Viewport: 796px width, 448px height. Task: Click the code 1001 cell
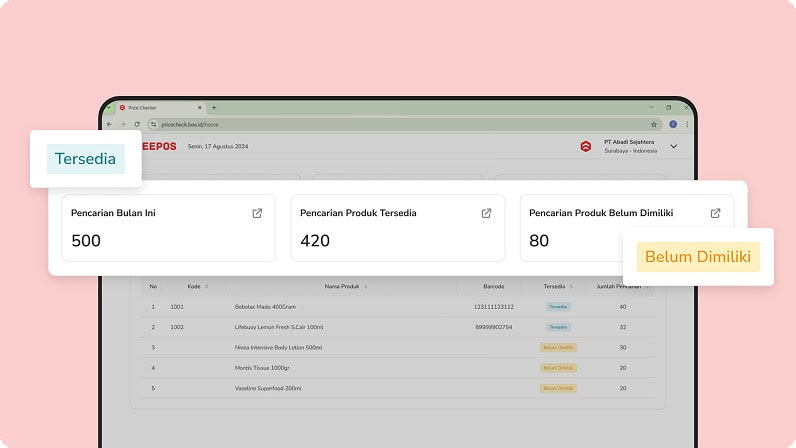[x=177, y=307]
